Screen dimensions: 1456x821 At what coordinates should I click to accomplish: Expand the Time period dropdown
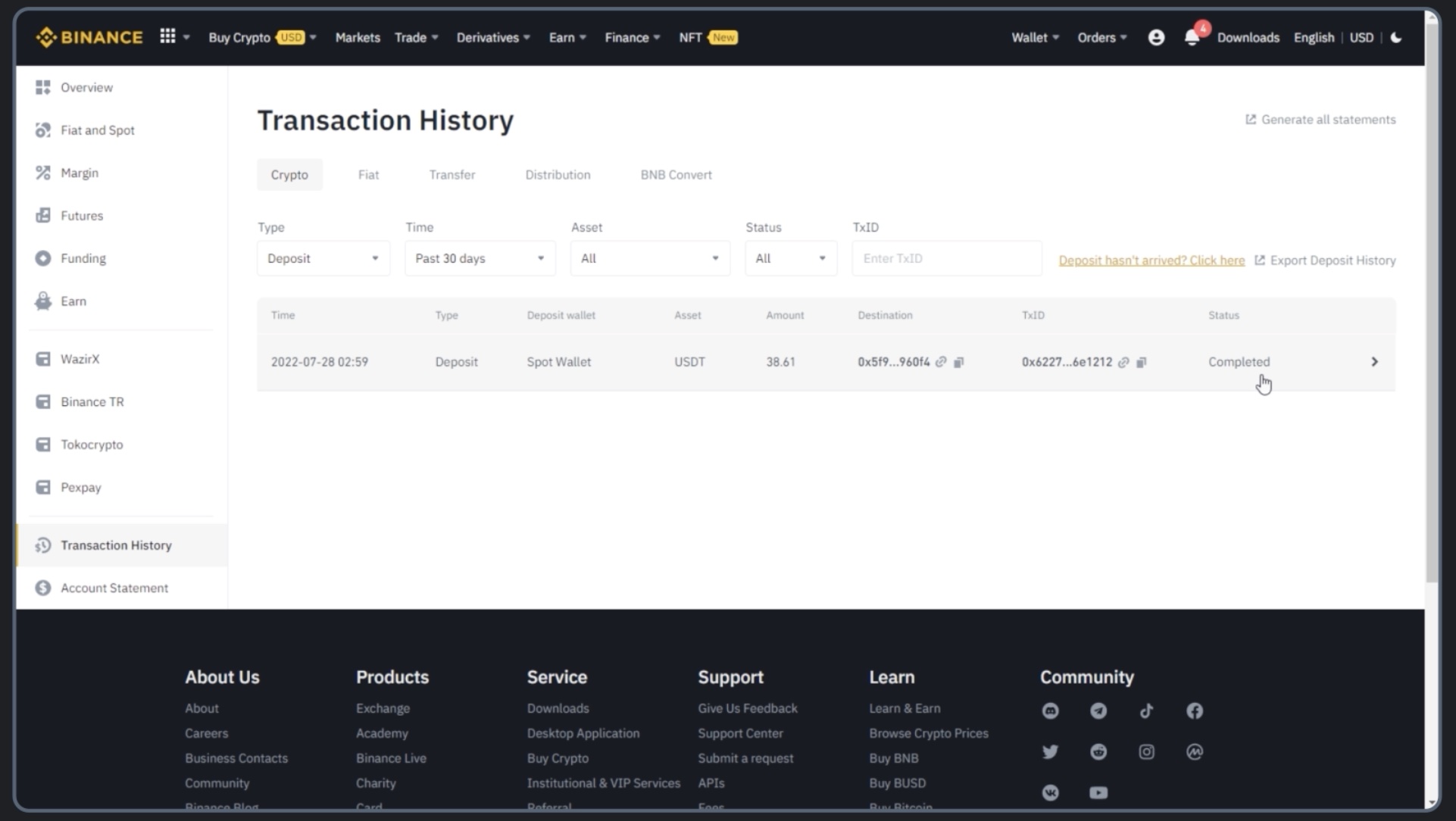[x=479, y=258]
